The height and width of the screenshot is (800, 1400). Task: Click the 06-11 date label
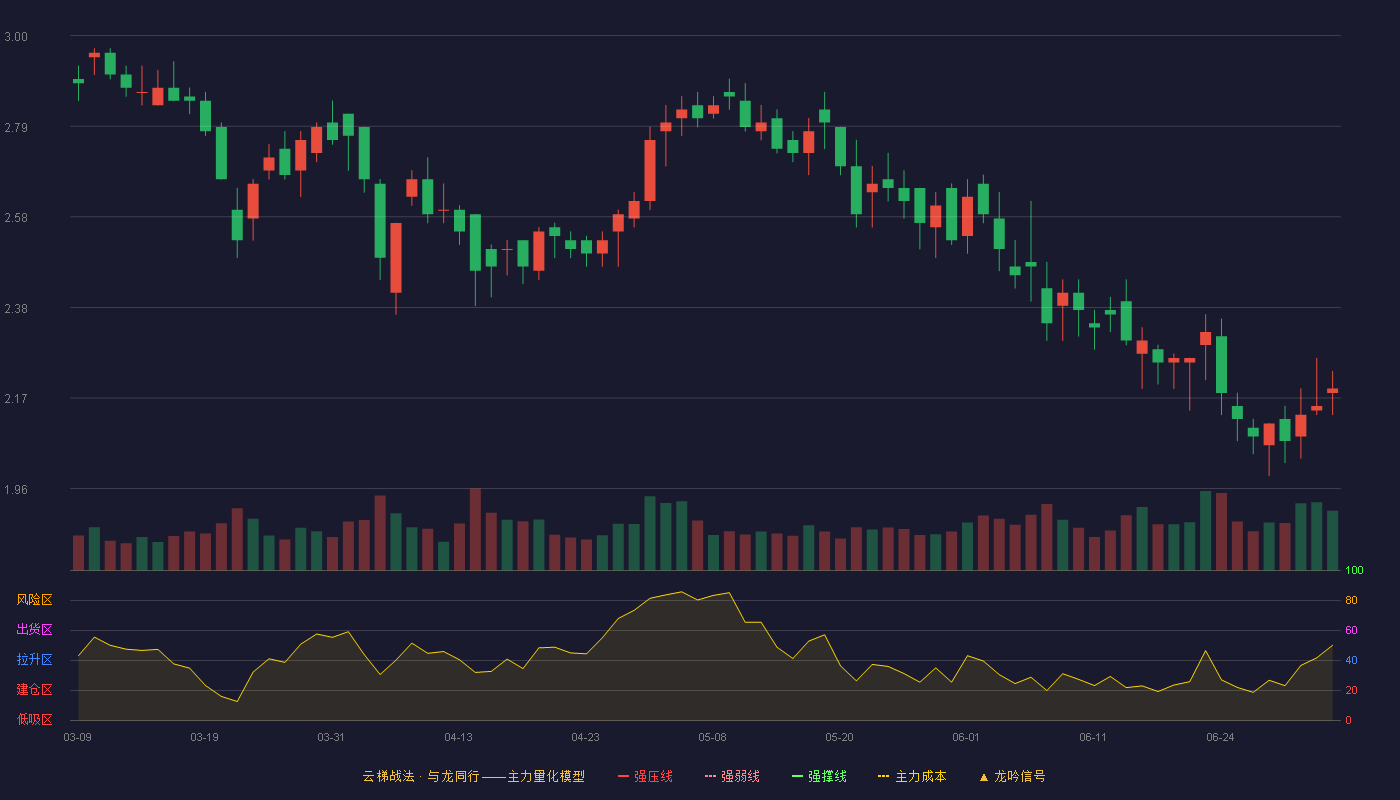pos(1093,737)
